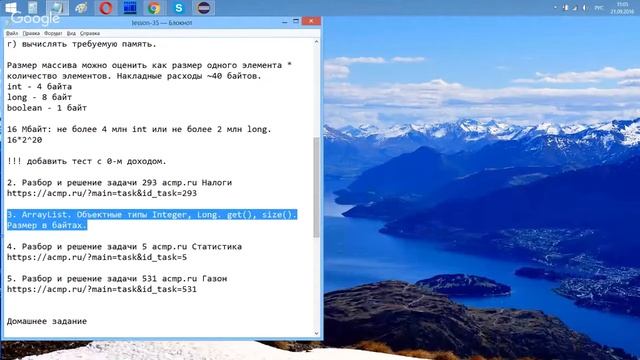This screenshot has height=360, width=640.
Task: Open the Справка menu in Notepad
Action: pyautogui.click(x=90, y=33)
